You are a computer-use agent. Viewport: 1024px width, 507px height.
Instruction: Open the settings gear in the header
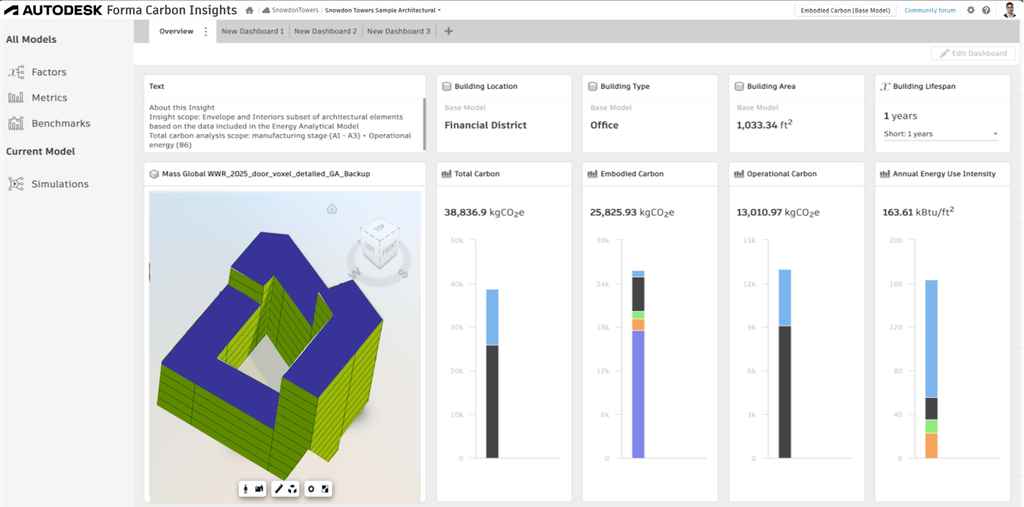pos(970,10)
